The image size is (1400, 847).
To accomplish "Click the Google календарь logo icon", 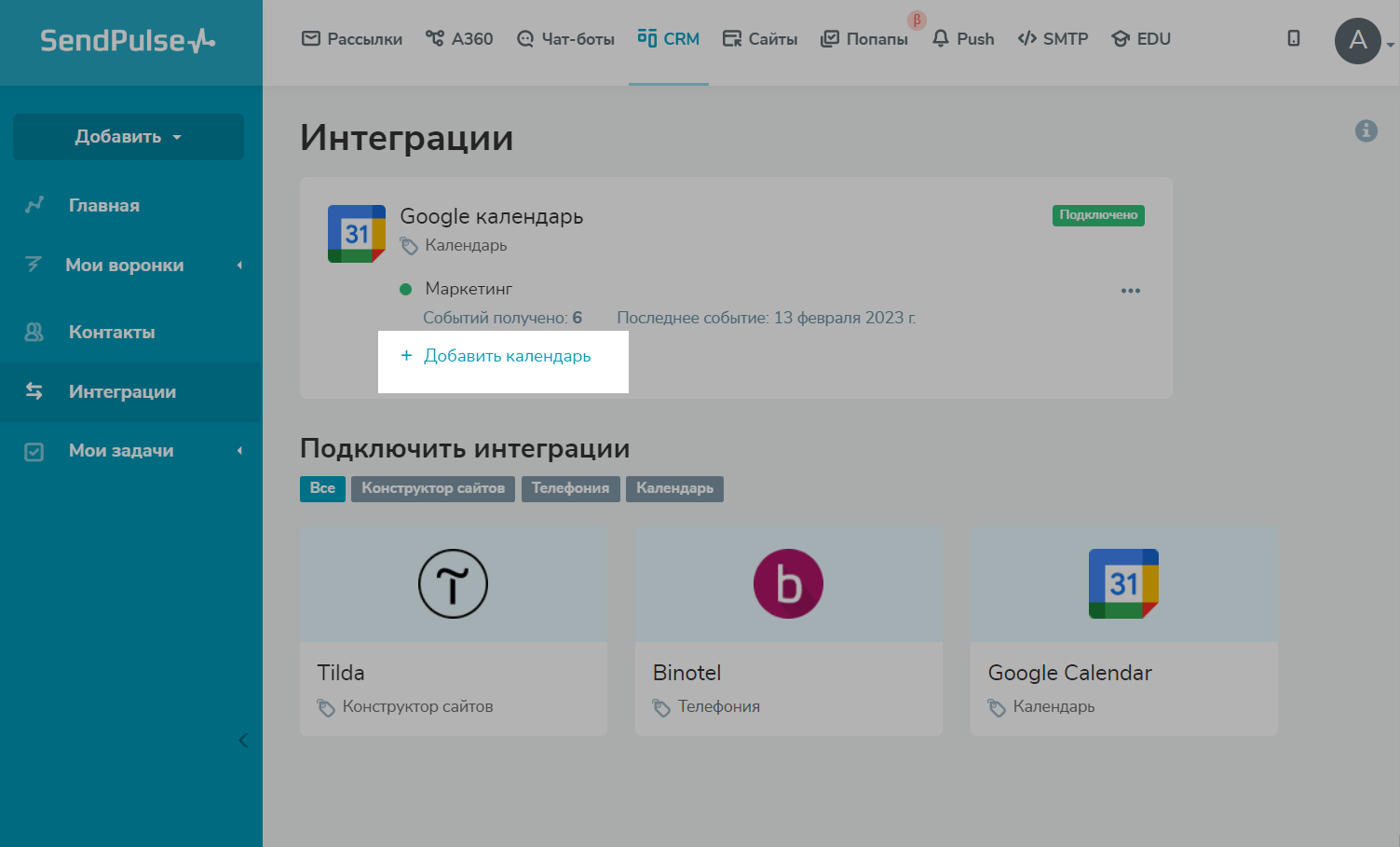I will tap(356, 234).
